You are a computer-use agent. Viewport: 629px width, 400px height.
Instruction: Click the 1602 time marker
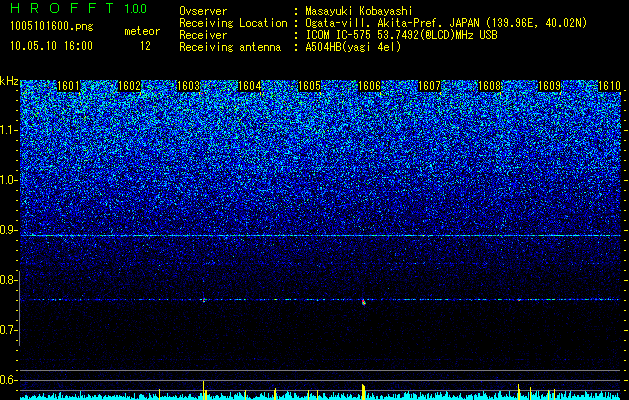point(130,86)
